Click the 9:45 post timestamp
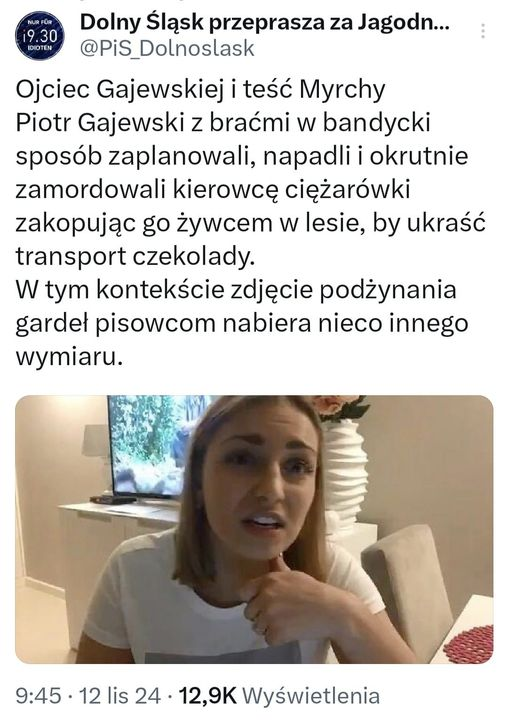The image size is (508, 720). (38, 696)
